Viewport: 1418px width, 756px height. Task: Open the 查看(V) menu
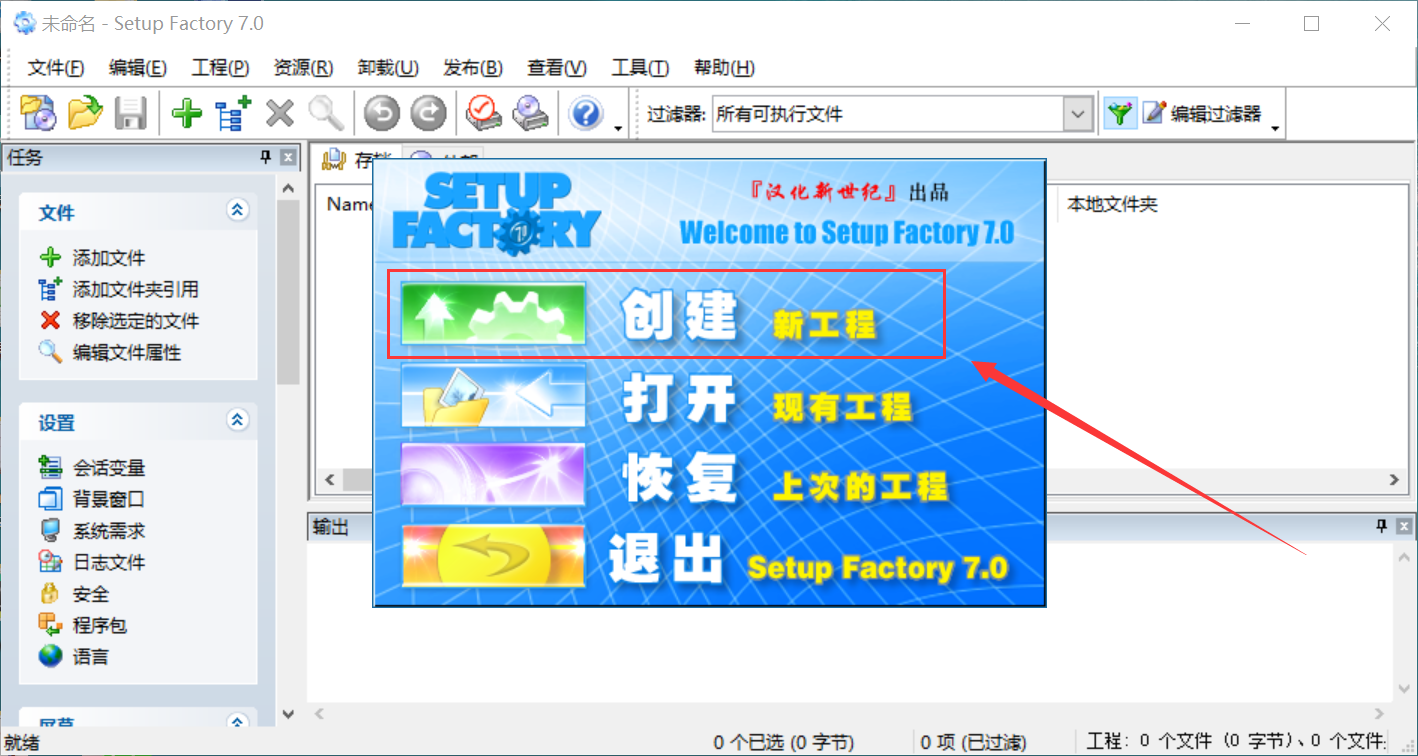point(557,68)
